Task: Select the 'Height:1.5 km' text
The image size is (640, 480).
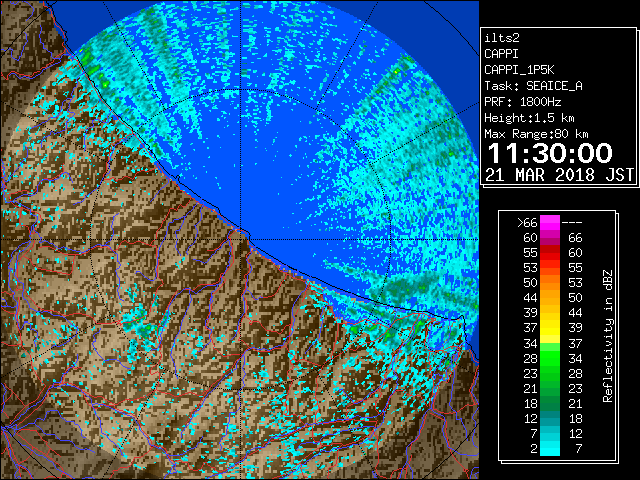Action: (529, 118)
